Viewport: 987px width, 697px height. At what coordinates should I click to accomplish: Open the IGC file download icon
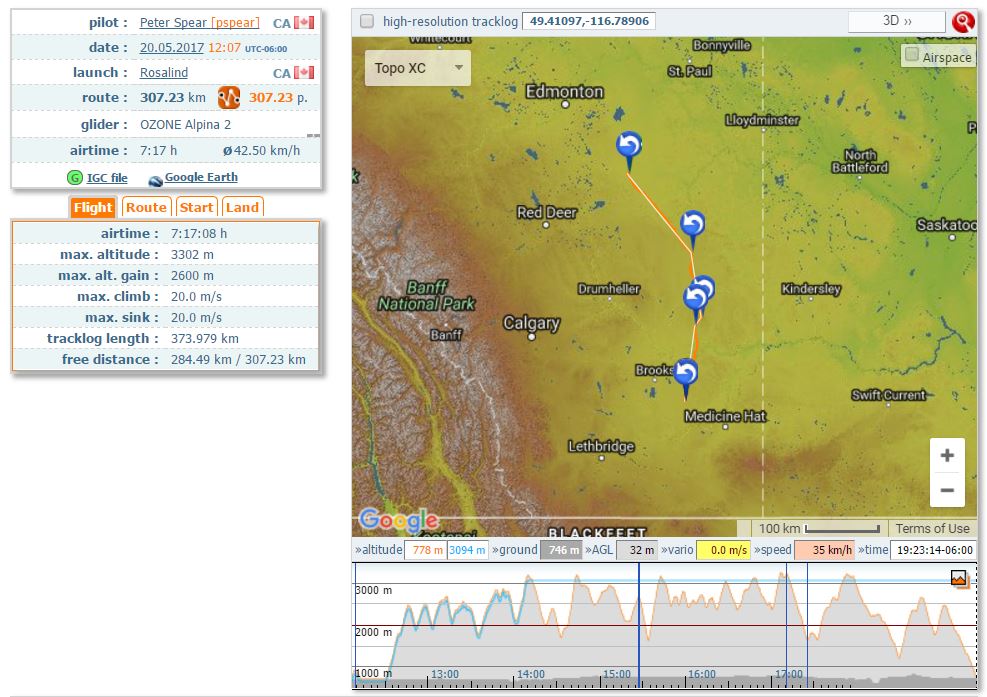75,178
